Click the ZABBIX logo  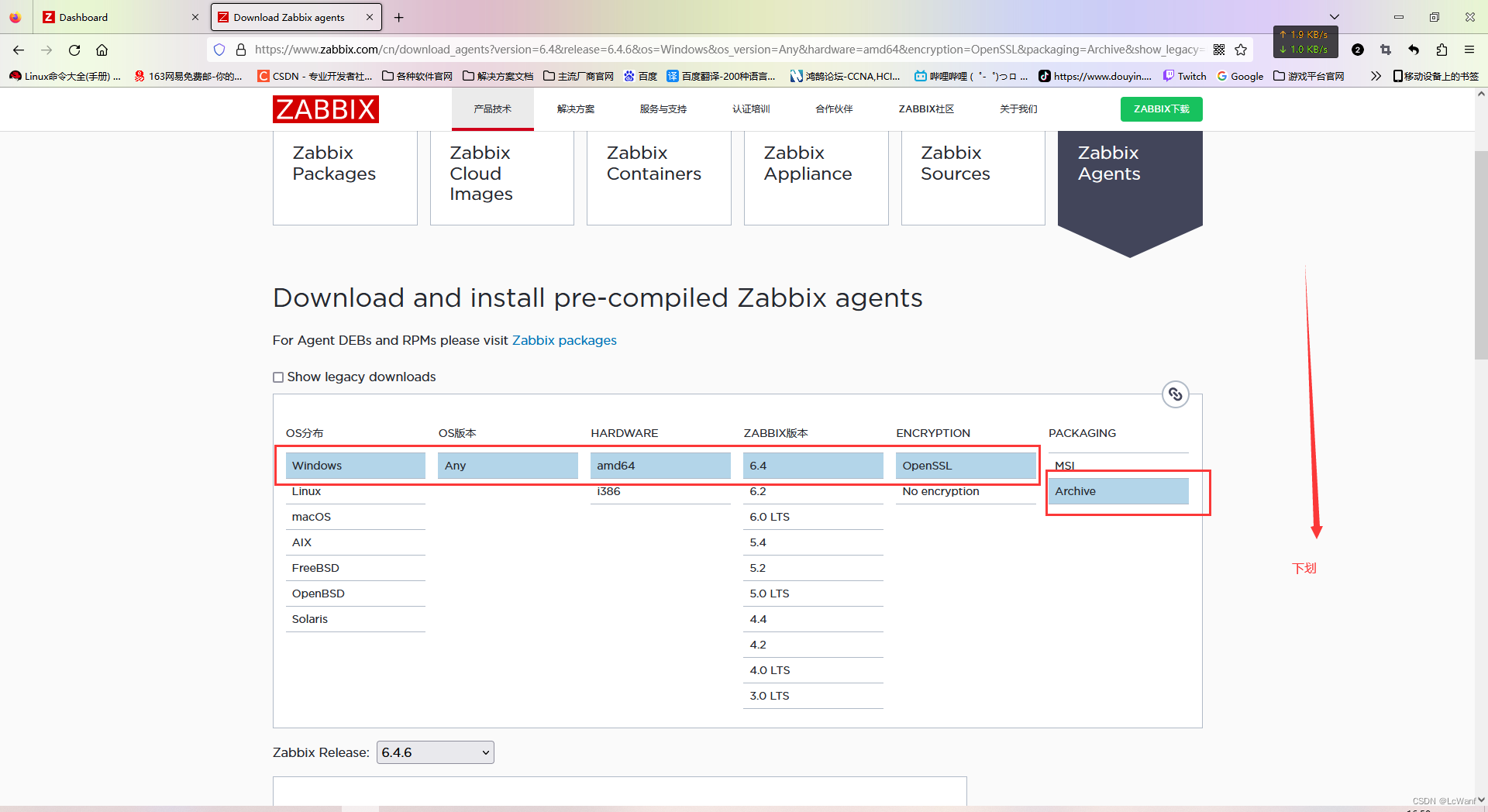pos(325,109)
